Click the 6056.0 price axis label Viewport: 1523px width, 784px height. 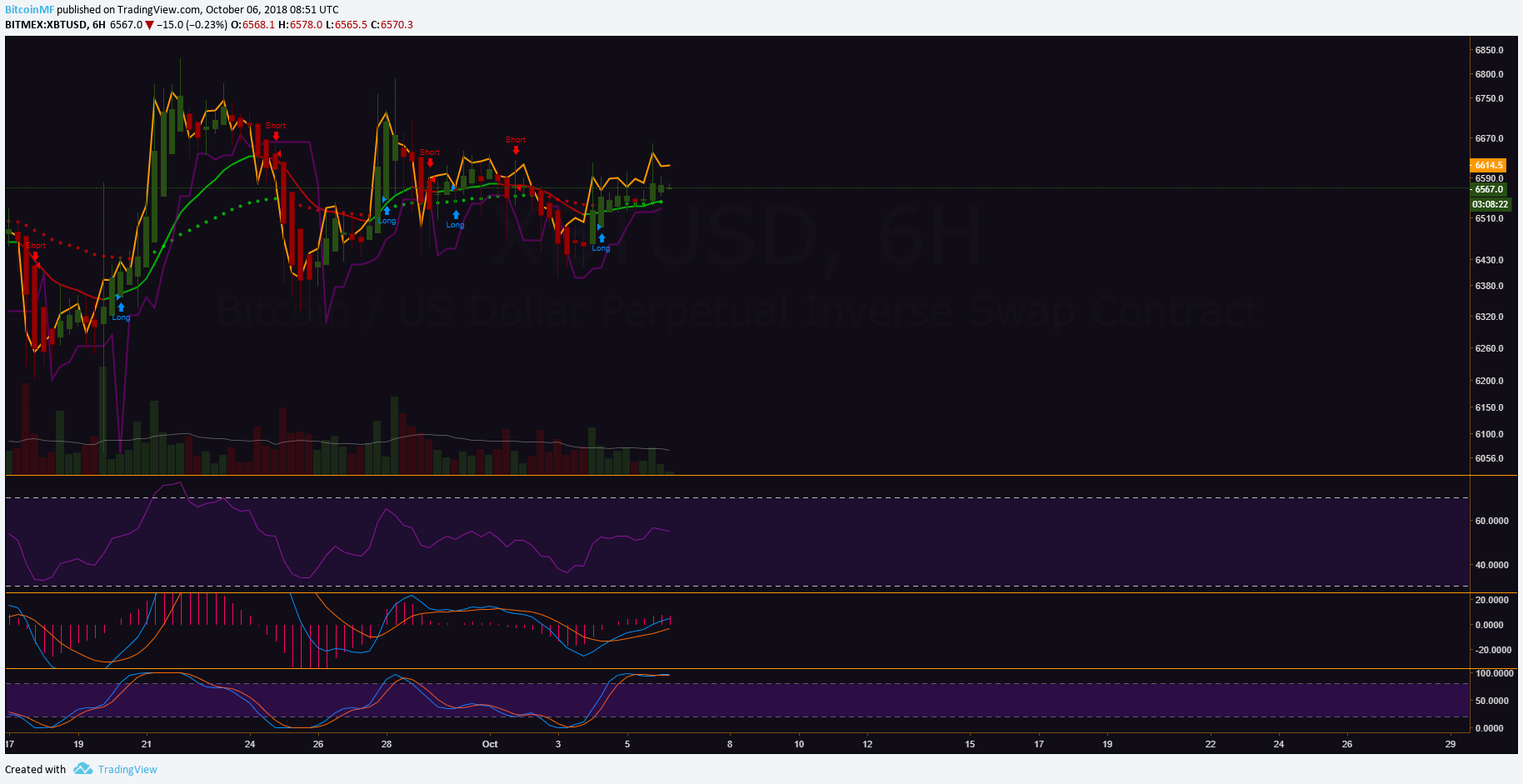coord(1489,458)
